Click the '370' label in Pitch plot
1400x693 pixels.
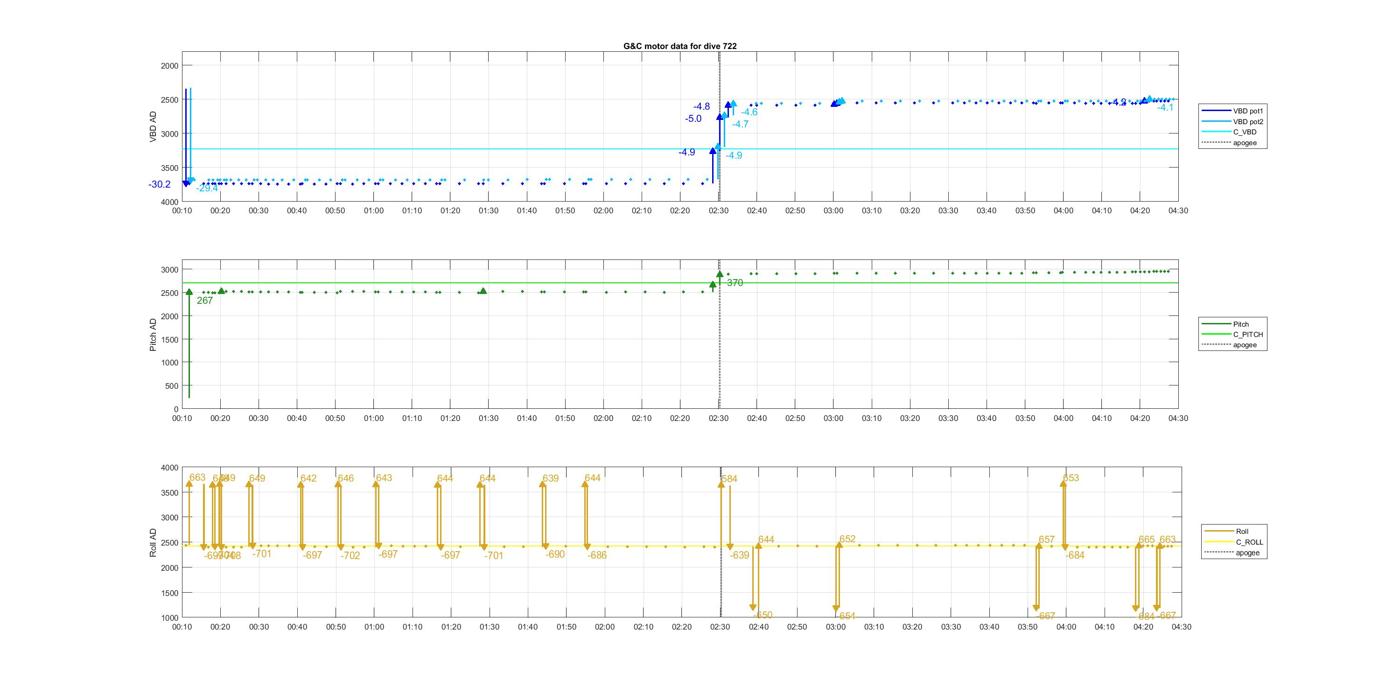[735, 283]
